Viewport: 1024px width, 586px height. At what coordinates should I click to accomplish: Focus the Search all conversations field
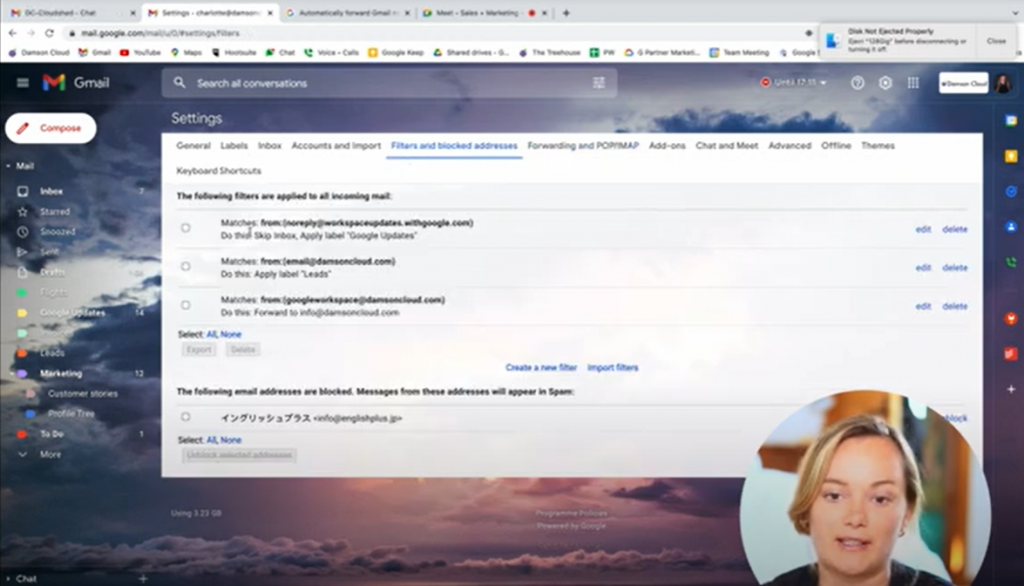(389, 83)
